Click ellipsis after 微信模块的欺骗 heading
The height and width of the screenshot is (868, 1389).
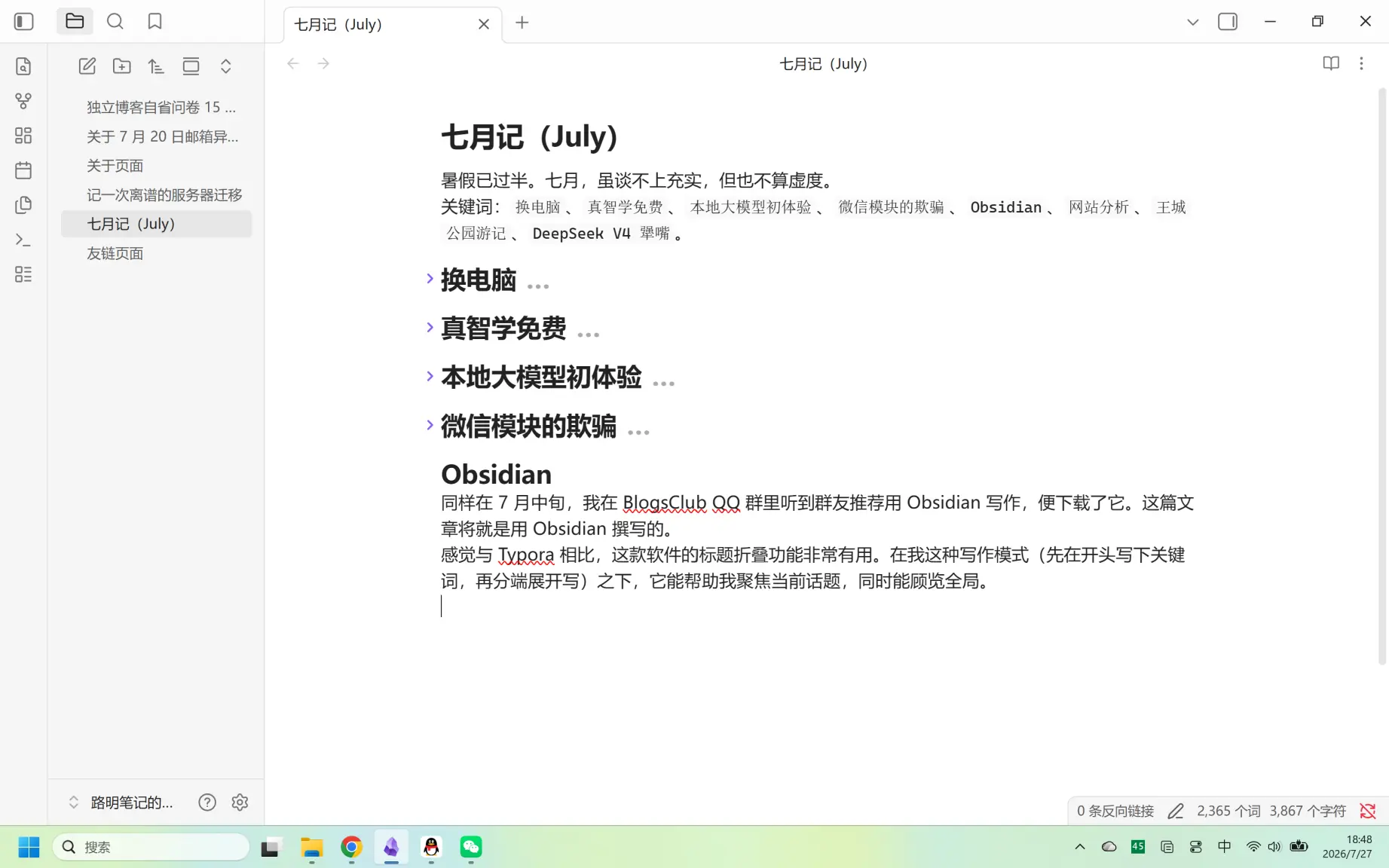click(x=638, y=432)
